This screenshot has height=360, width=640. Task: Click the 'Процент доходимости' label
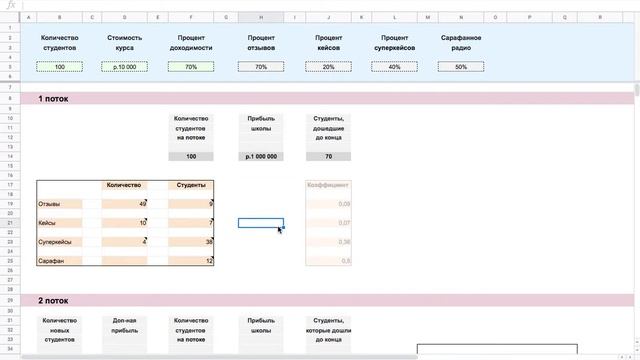[191, 42]
